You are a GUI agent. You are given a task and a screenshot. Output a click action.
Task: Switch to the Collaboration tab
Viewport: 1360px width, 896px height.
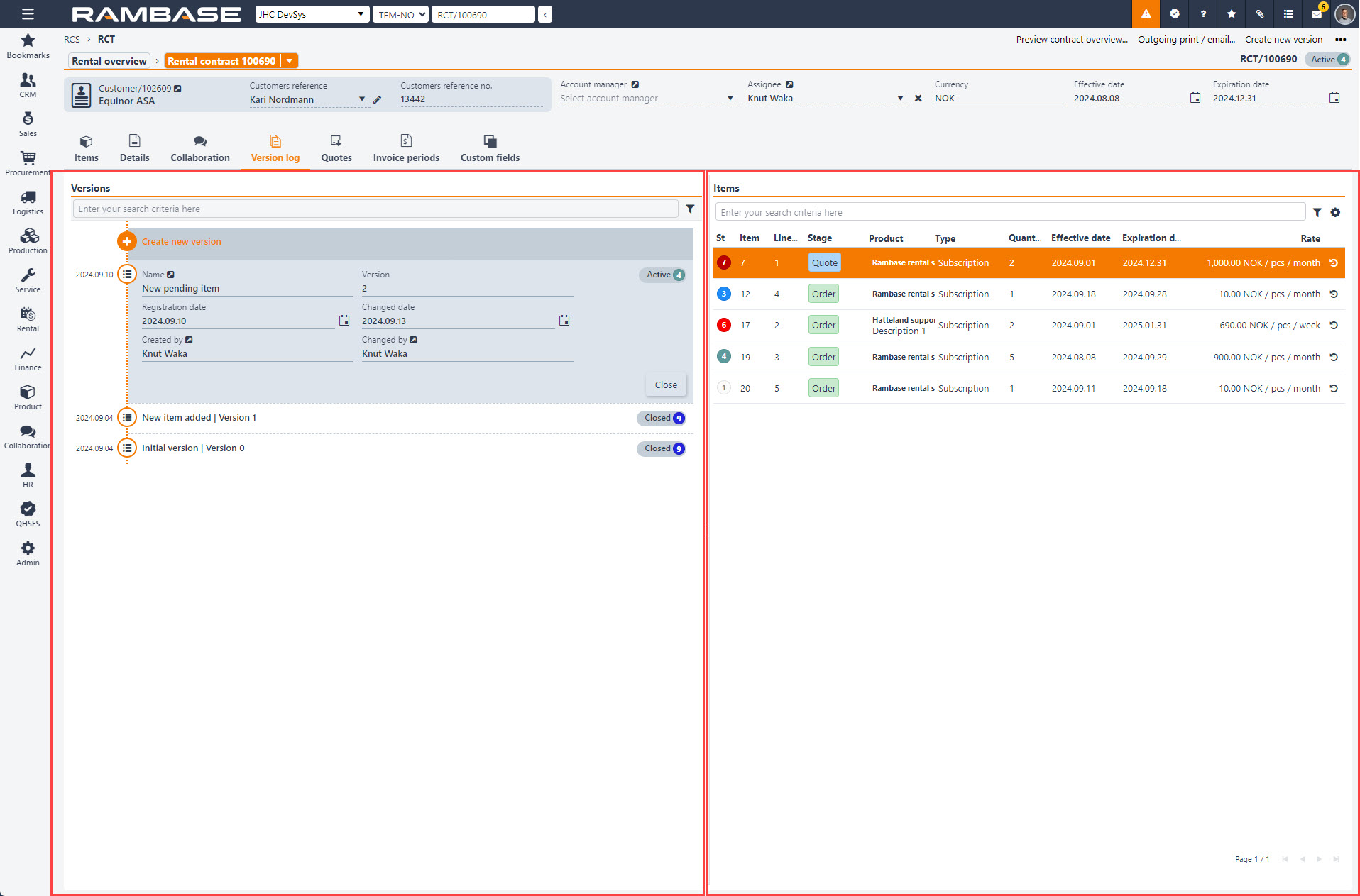click(x=199, y=149)
